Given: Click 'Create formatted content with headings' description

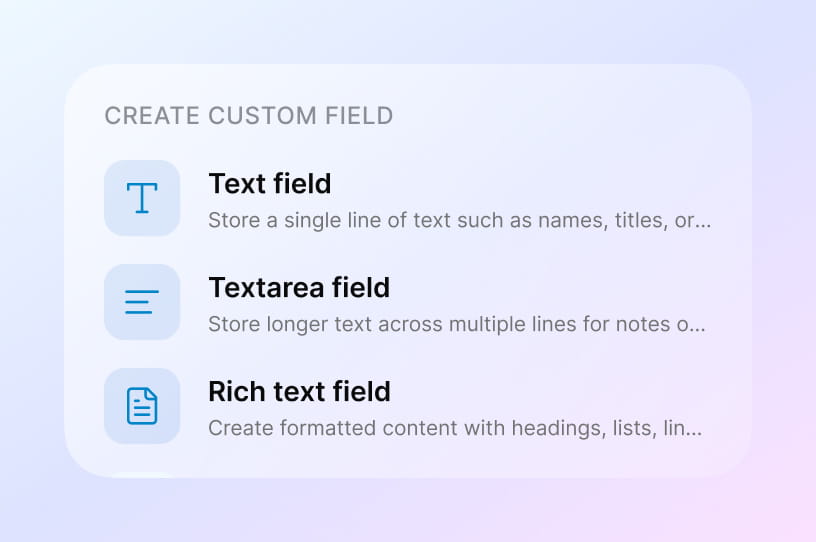Looking at the screenshot, I should pos(455,428).
